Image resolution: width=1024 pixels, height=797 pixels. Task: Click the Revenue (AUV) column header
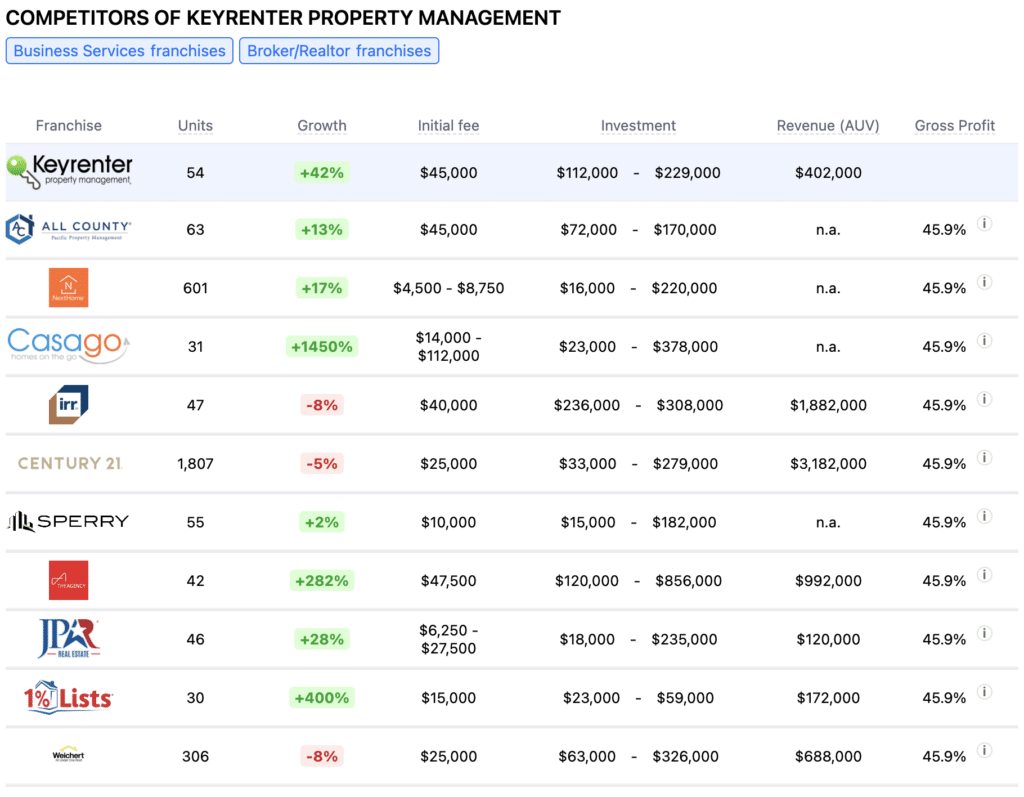coord(828,125)
